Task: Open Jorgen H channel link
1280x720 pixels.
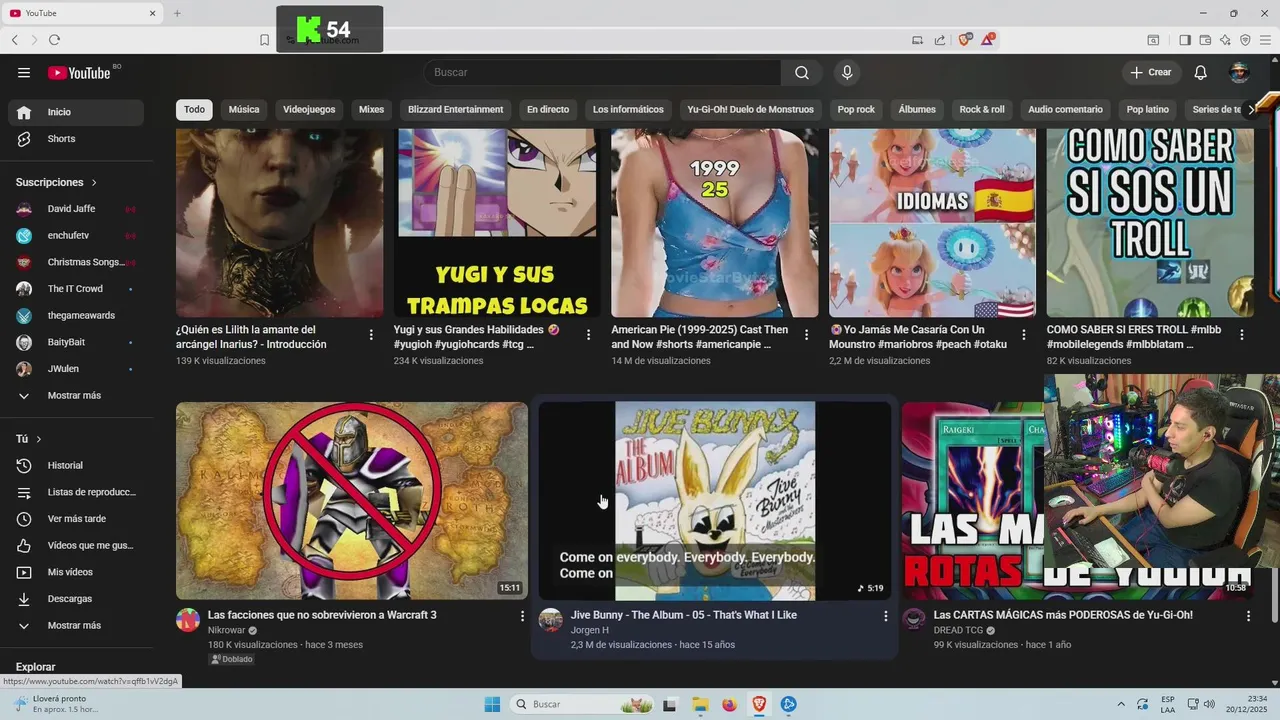Action: coord(590,631)
